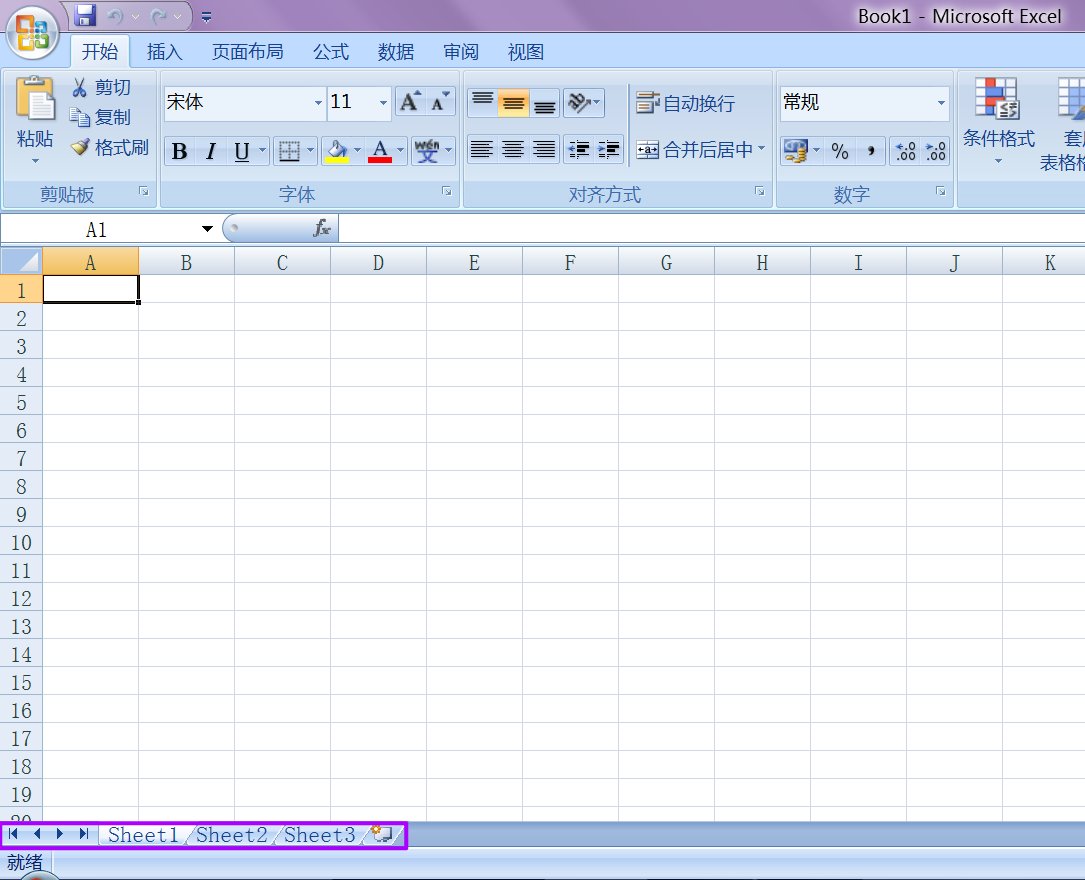The image size is (1085, 880).
Task: Expand the fill color palette arrow
Action: tap(357, 150)
